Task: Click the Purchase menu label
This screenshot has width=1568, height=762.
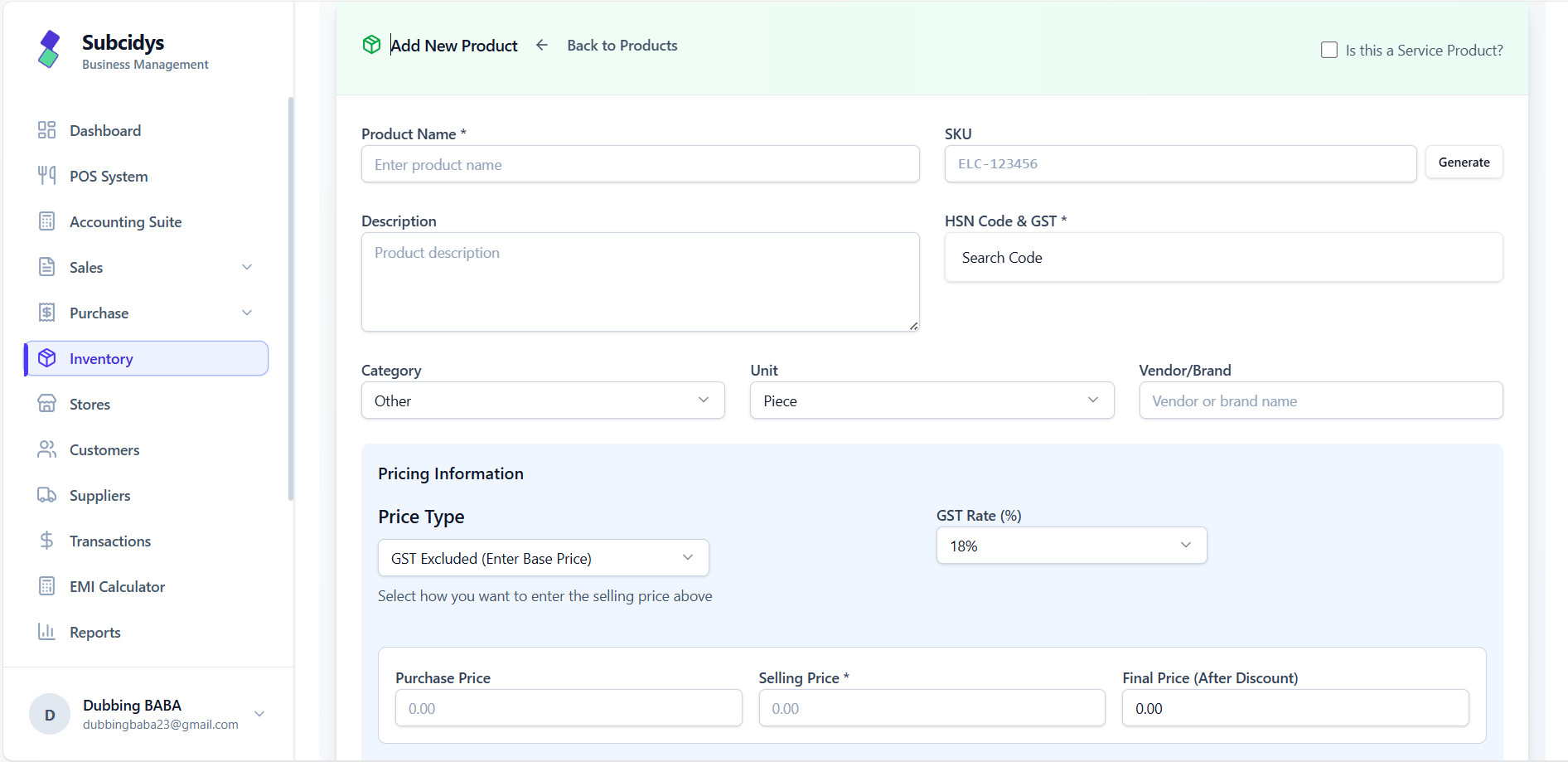Action: point(99,313)
